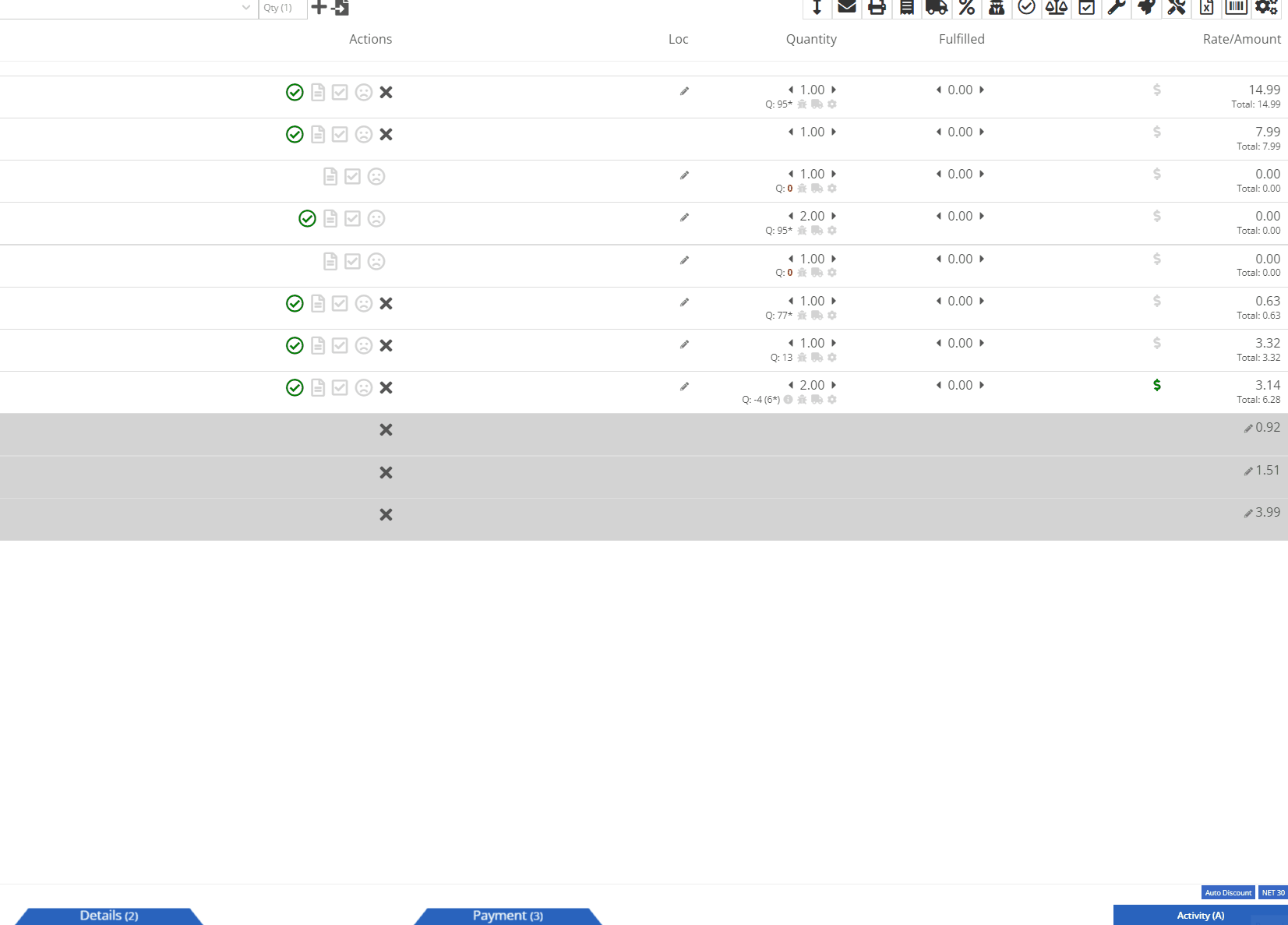Open the Payment (3) tab
The height and width of the screenshot is (925, 1288).
click(508, 916)
